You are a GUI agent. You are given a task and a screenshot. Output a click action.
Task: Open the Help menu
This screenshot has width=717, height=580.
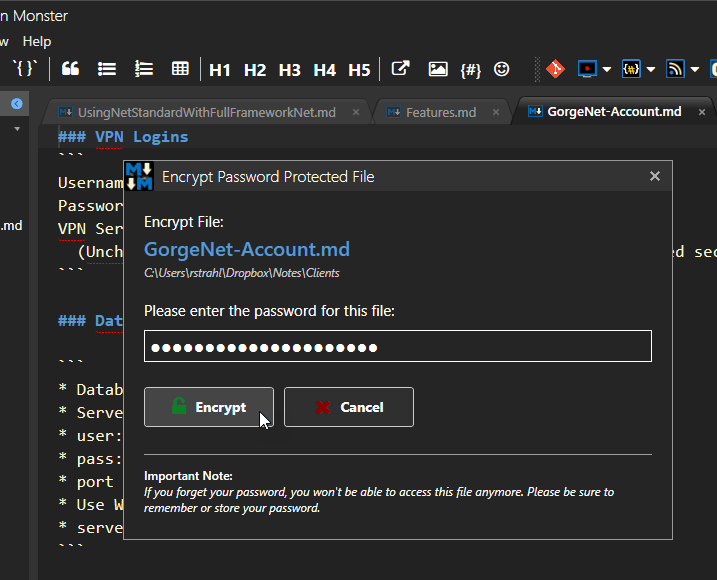pyautogui.click(x=37, y=42)
